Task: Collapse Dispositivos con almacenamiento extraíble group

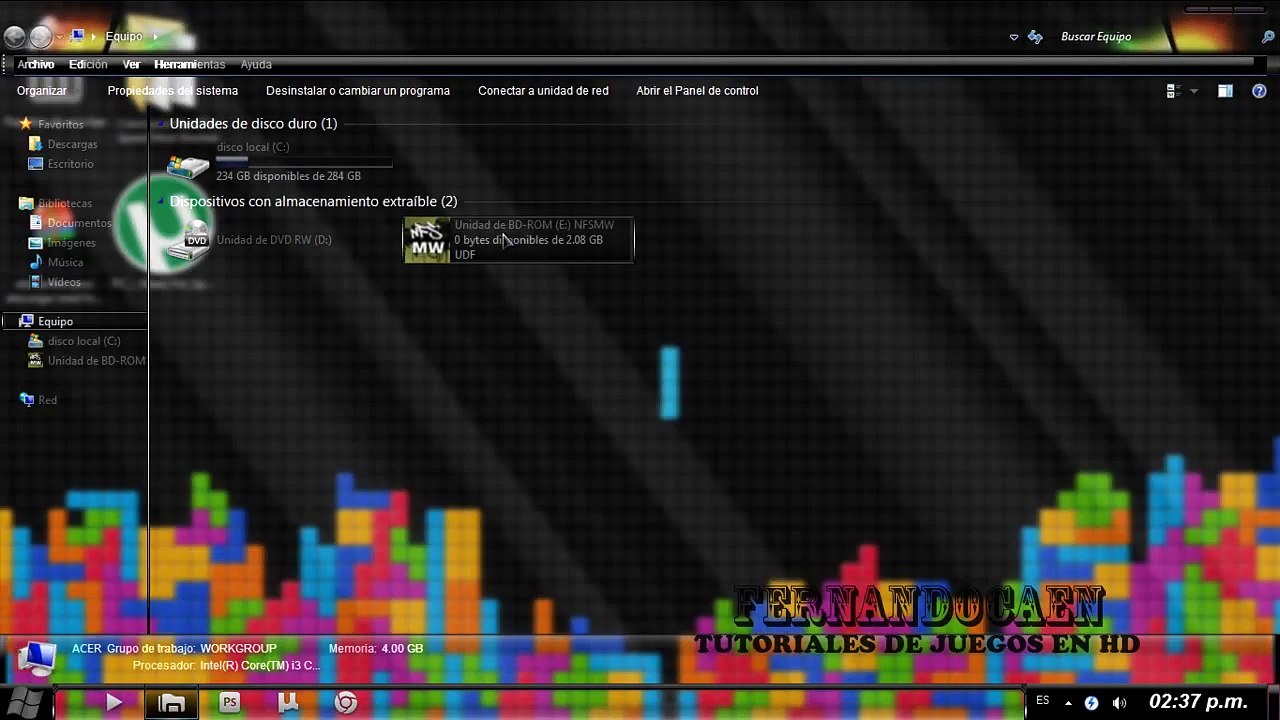Action: (161, 202)
